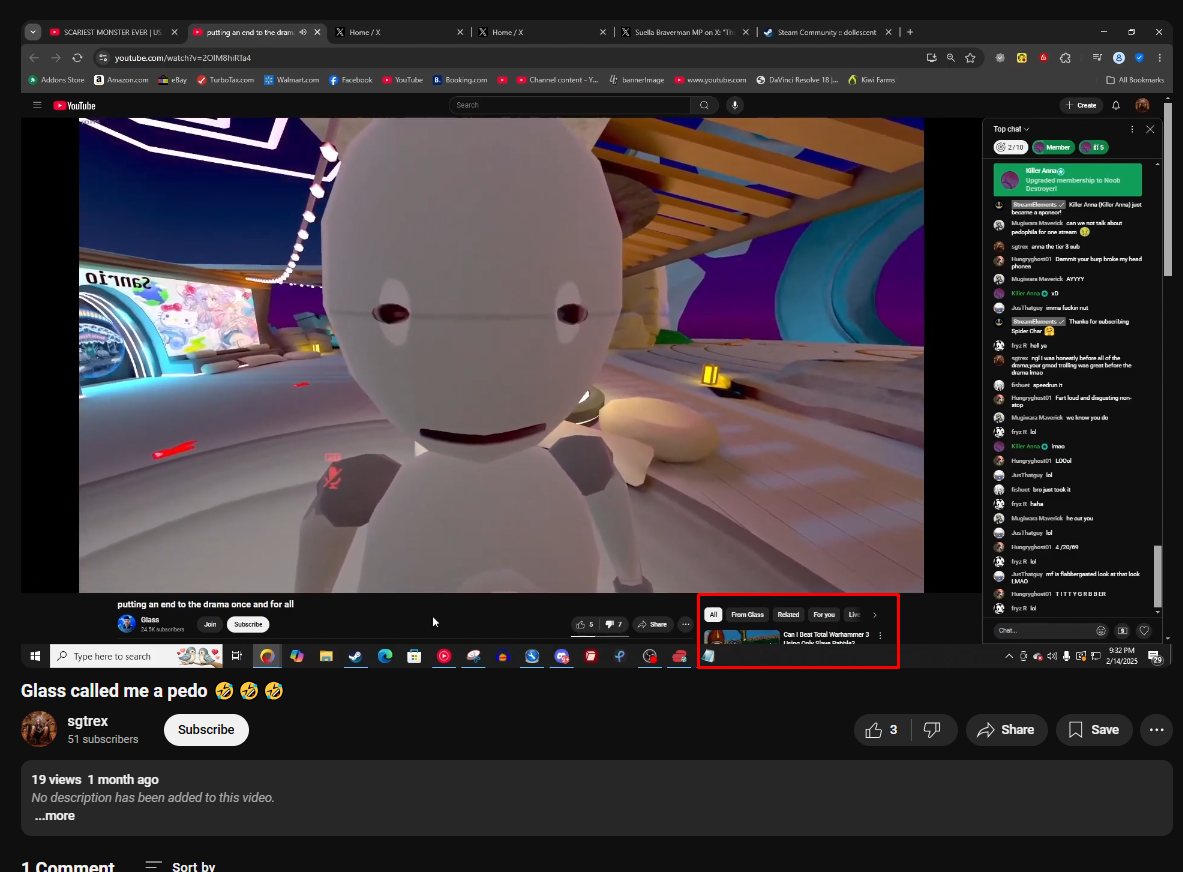Open the three-dot more actions menu beside Save
Screen dimensions: 1183x872
click(x=1156, y=730)
